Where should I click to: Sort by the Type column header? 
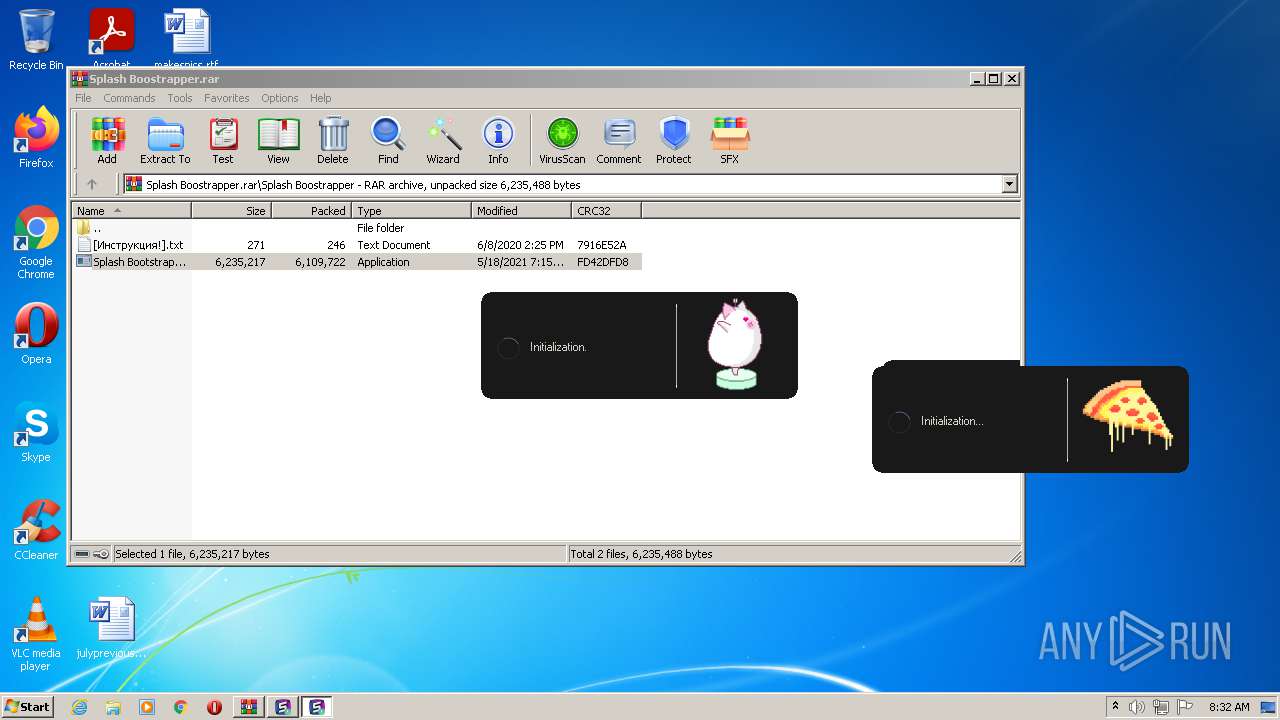pos(411,211)
